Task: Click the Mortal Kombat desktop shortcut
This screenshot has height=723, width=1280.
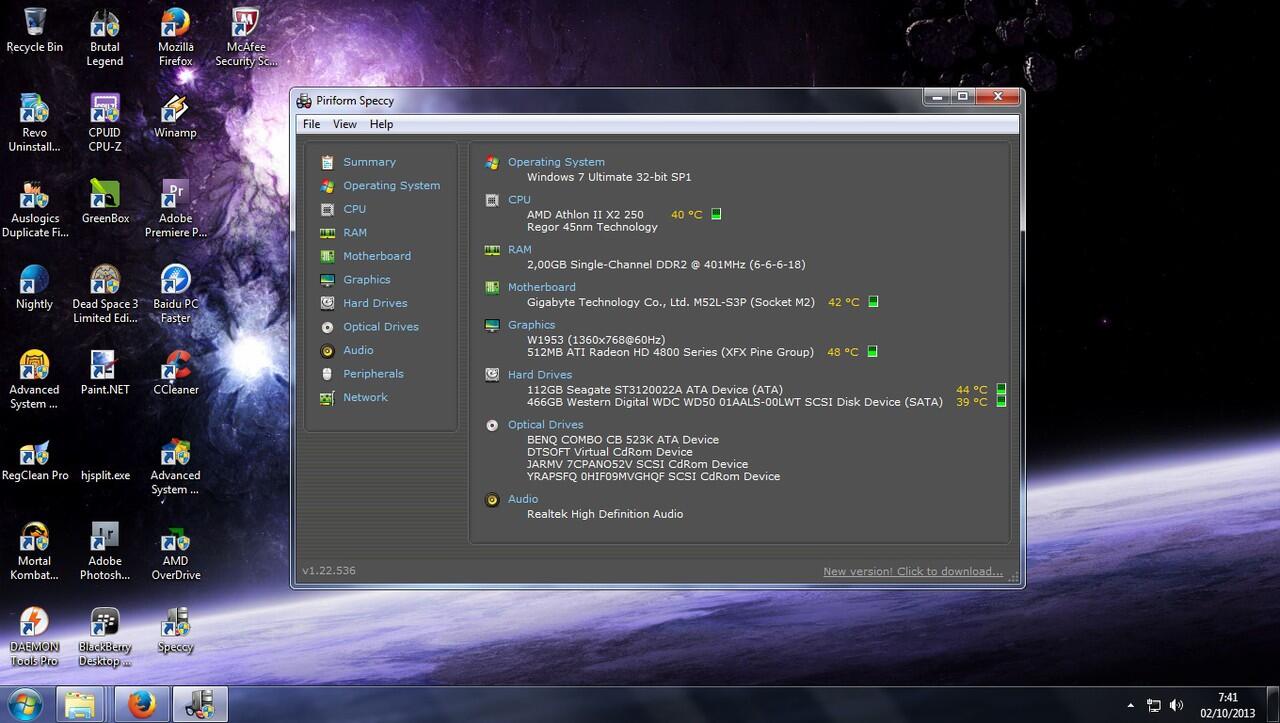Action: tap(35, 552)
